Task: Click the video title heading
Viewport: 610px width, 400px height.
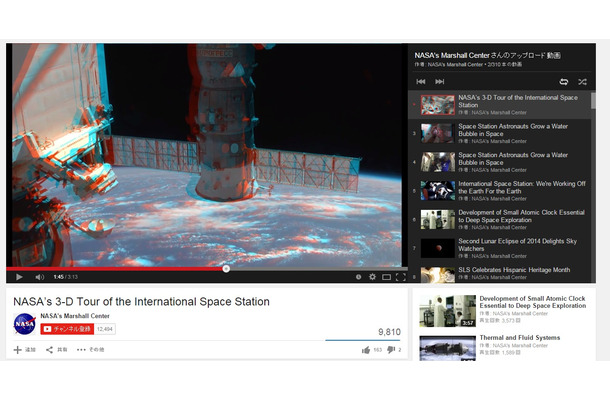Action: coord(141,302)
